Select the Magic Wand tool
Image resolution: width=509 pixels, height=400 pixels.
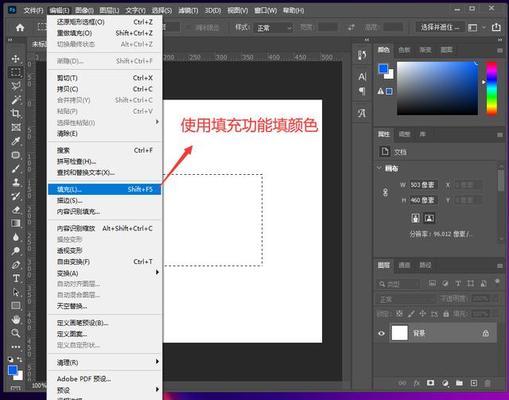point(16,100)
